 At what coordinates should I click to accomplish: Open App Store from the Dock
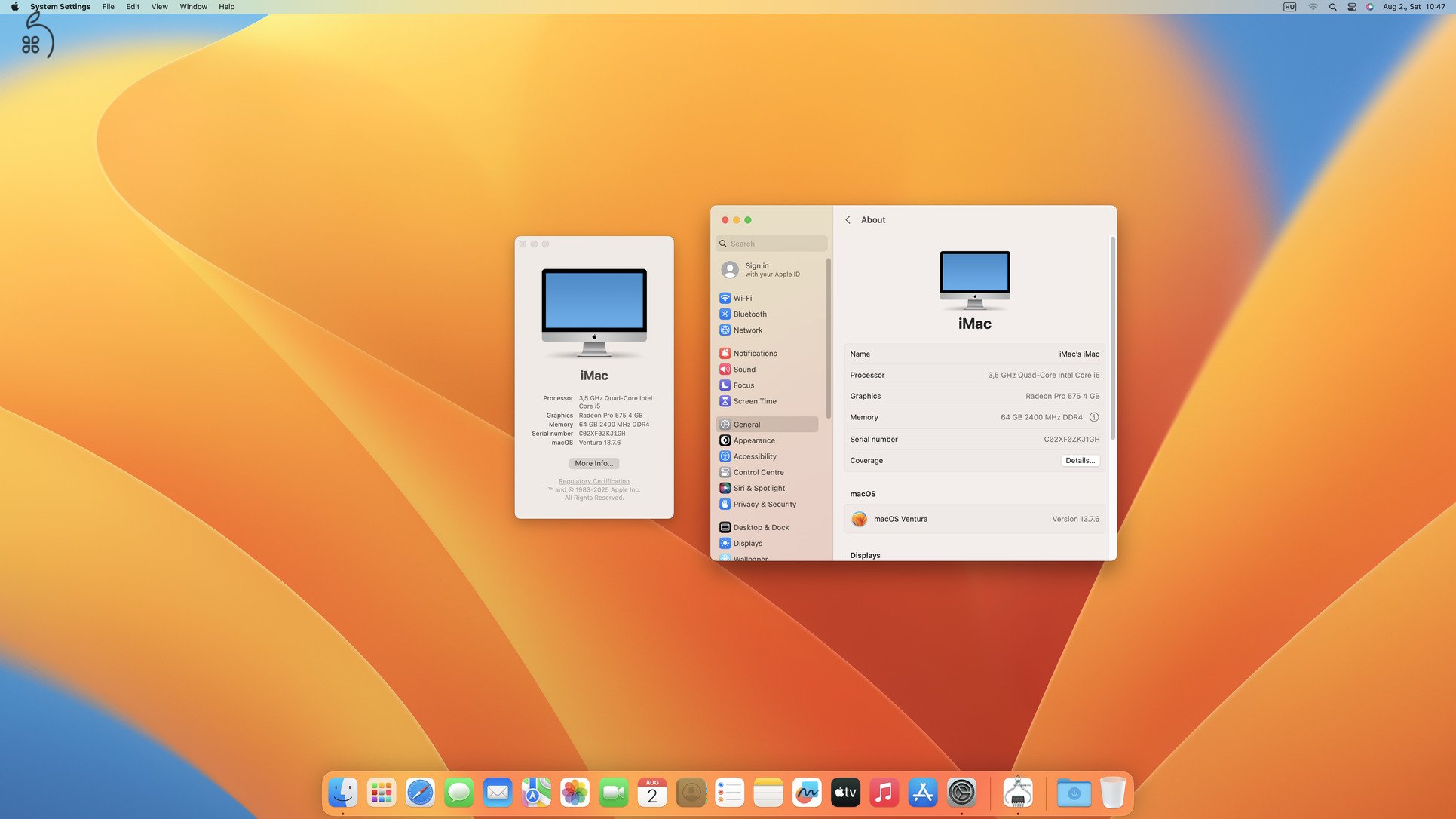point(923,793)
